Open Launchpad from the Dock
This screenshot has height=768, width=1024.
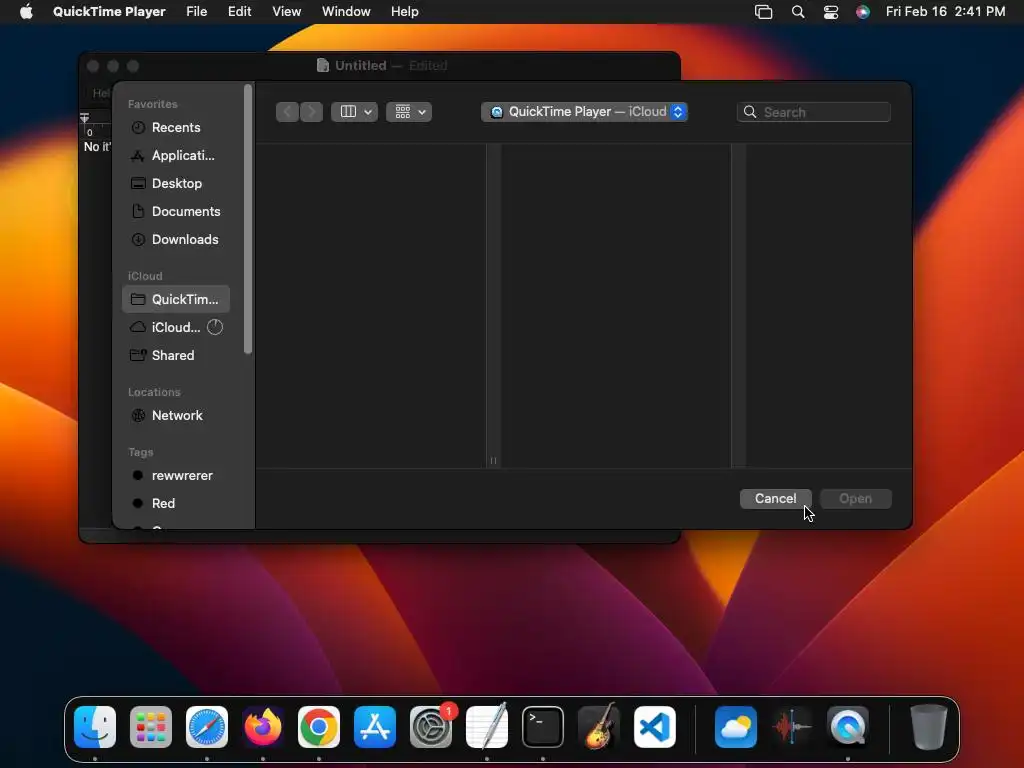[151, 727]
